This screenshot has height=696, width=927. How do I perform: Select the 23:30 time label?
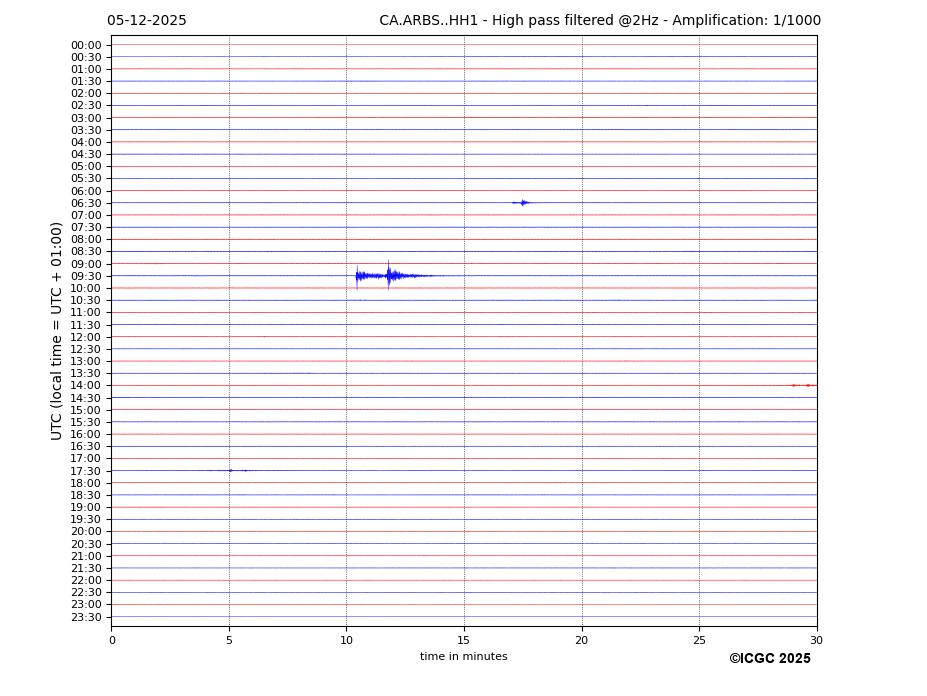tap(86, 617)
